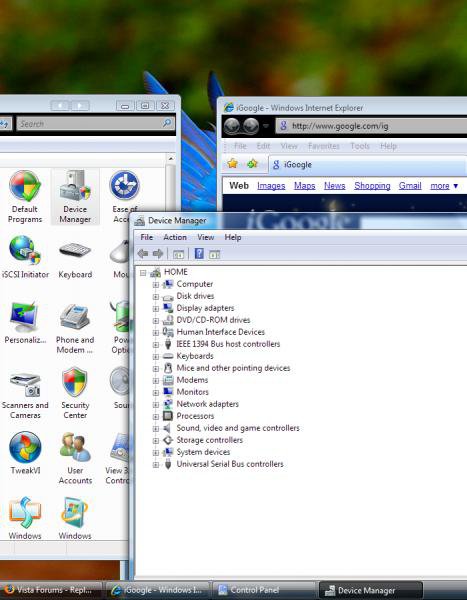Select Storage controllers entry
Viewport: 467px width, 600px height.
point(209,440)
